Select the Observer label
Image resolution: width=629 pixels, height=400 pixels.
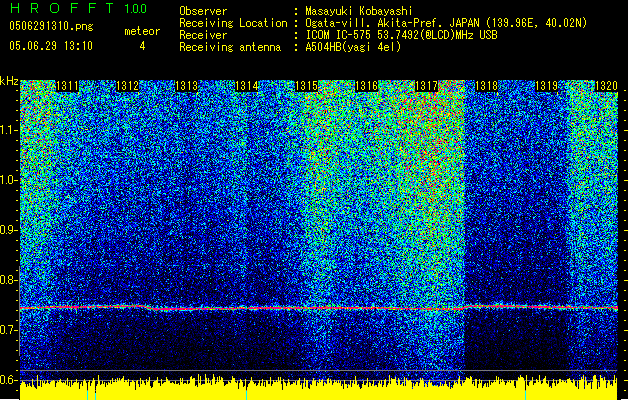tap(203, 11)
